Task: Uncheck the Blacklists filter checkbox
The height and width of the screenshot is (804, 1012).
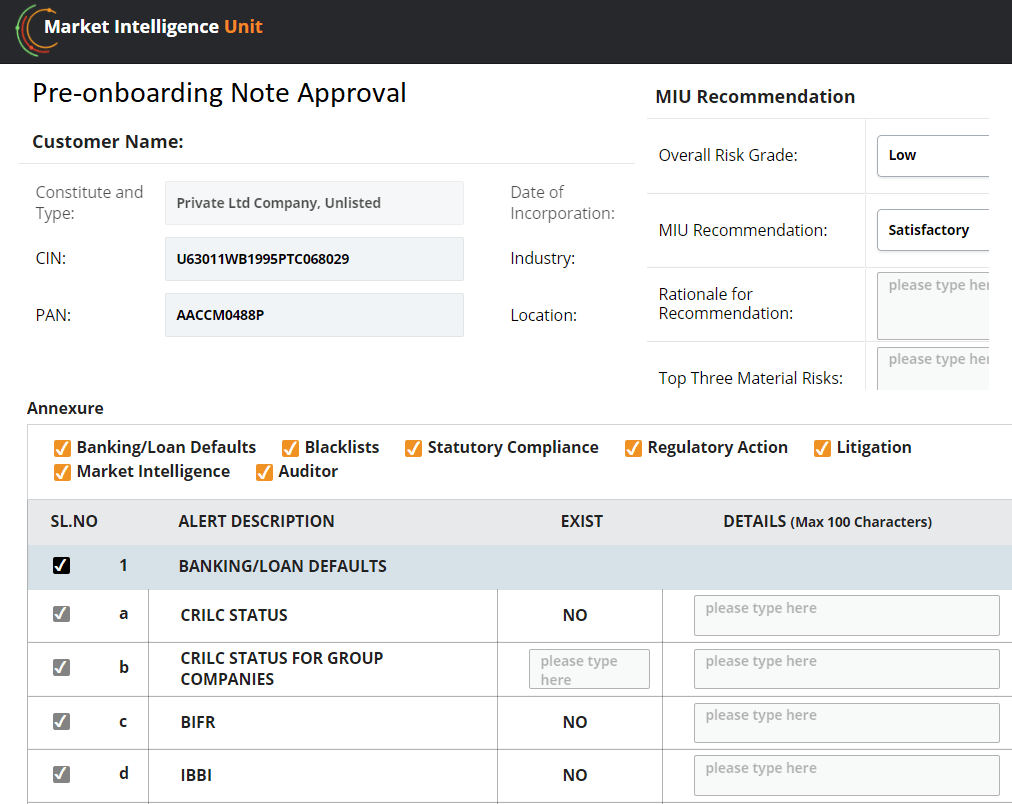Action: pyautogui.click(x=290, y=448)
